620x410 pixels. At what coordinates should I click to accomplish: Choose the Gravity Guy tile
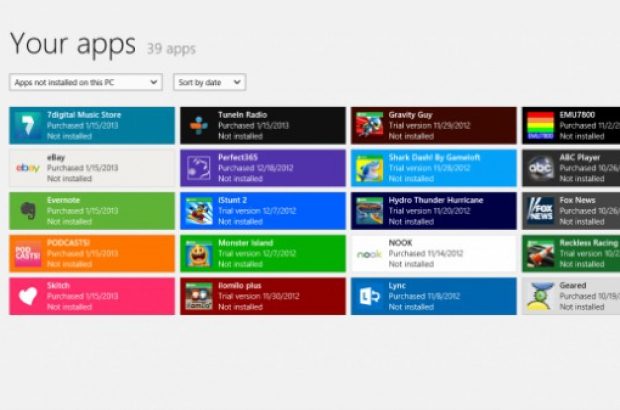click(434, 125)
